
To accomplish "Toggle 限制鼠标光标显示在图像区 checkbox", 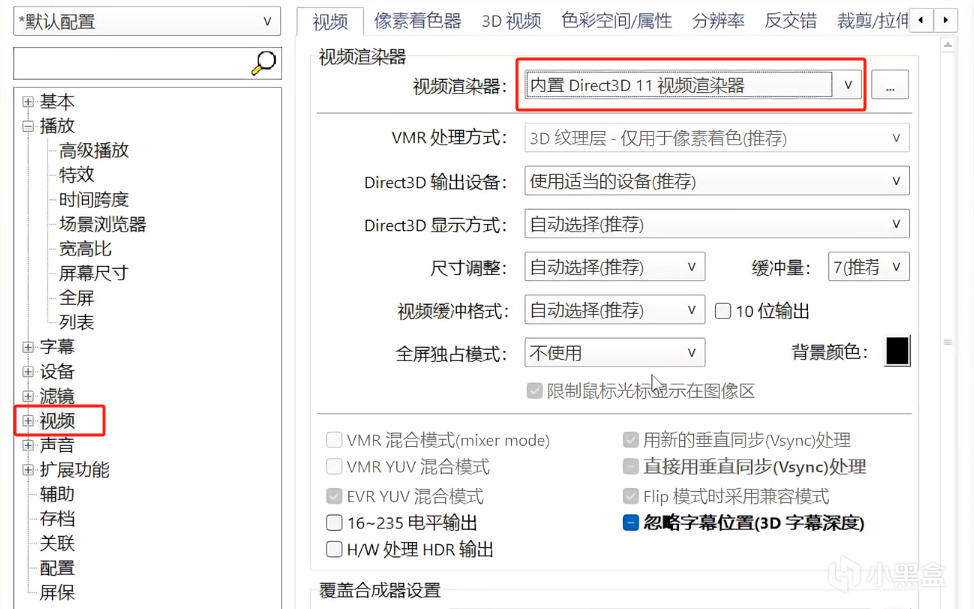I will click(x=534, y=391).
